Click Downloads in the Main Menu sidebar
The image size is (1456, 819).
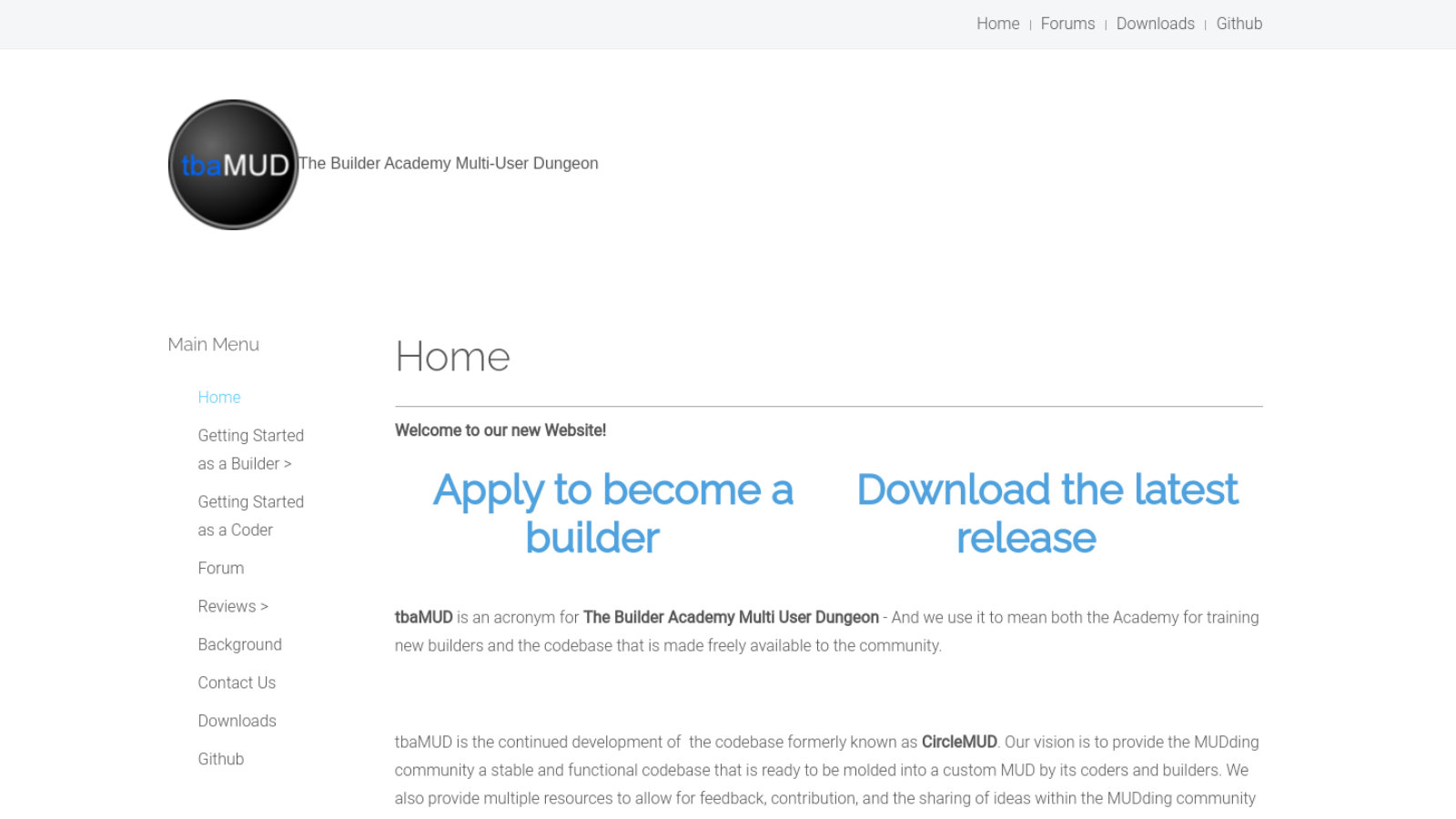pos(237,721)
